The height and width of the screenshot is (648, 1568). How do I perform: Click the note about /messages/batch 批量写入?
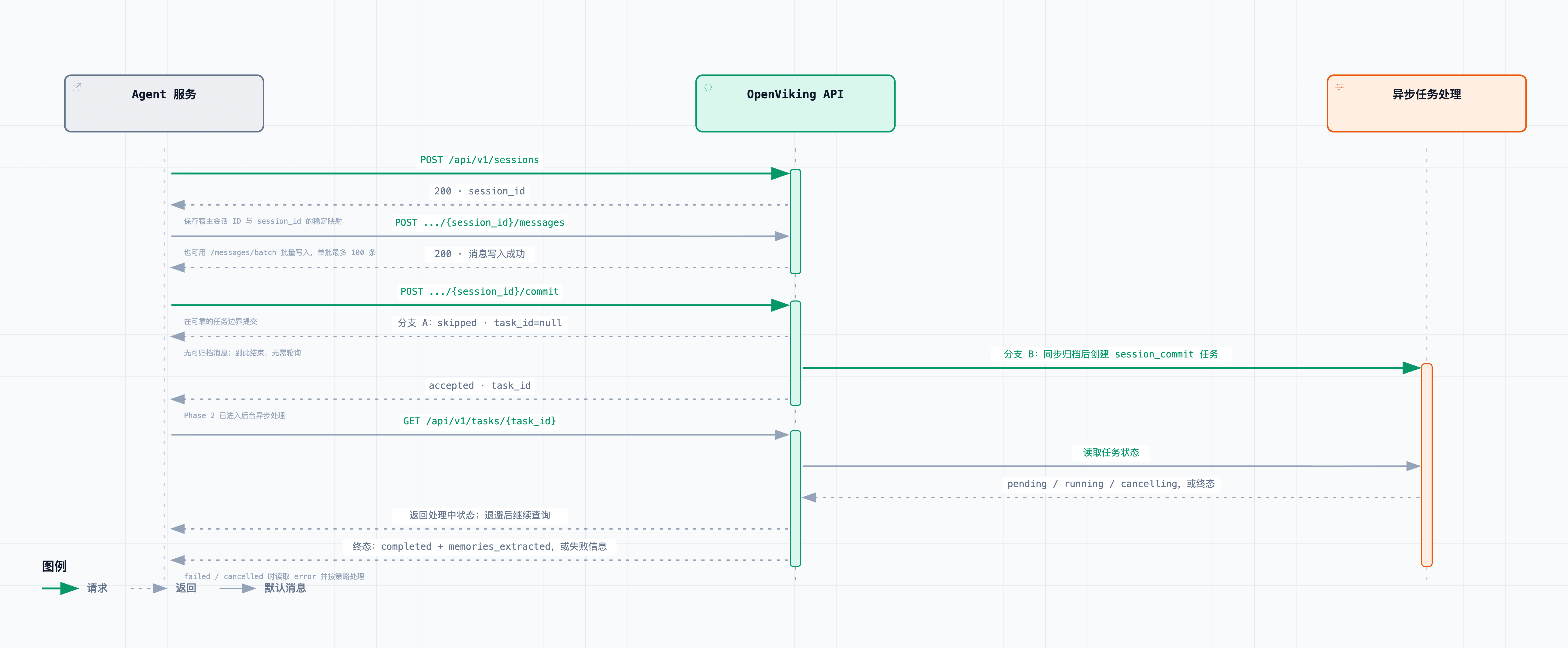(280, 252)
